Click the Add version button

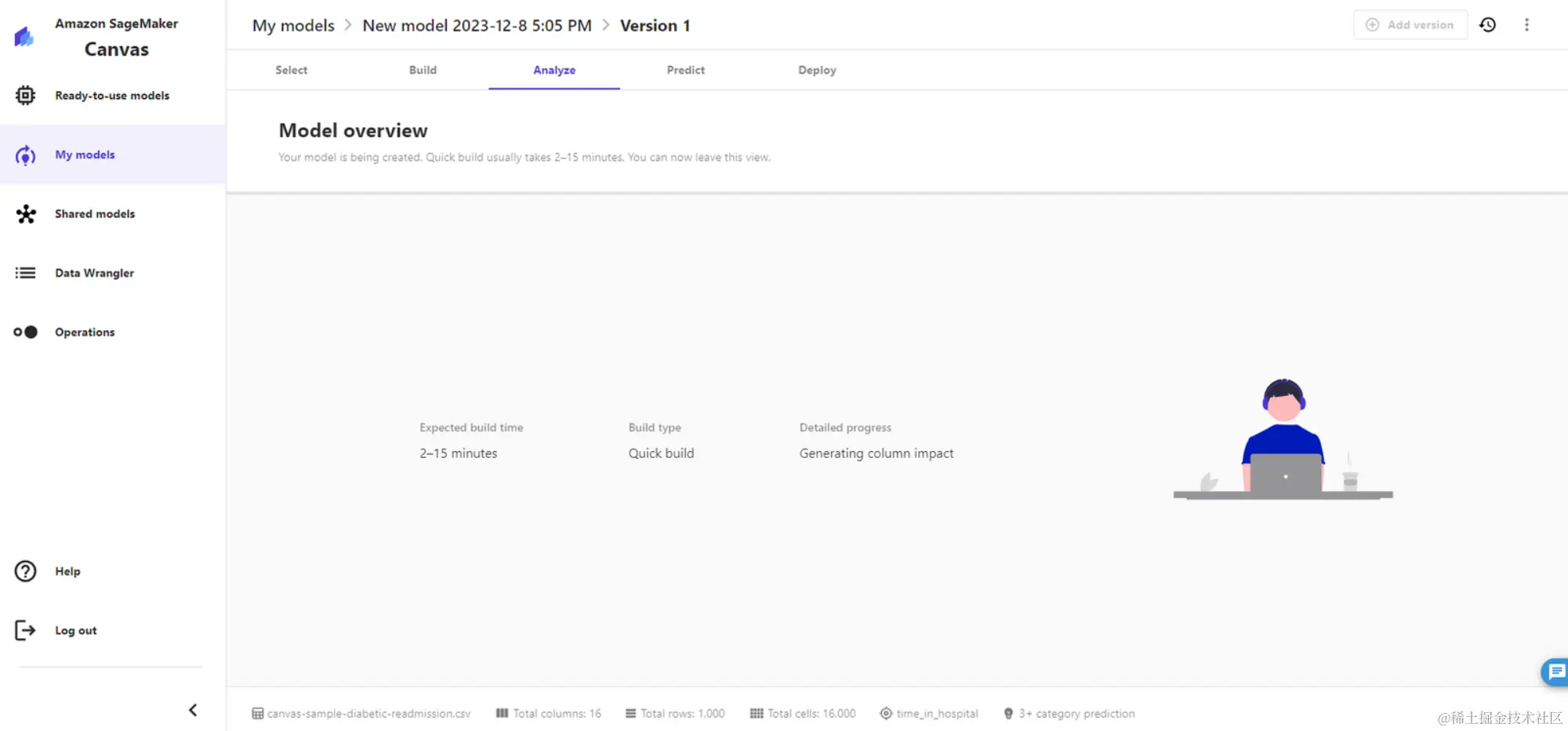1410,25
